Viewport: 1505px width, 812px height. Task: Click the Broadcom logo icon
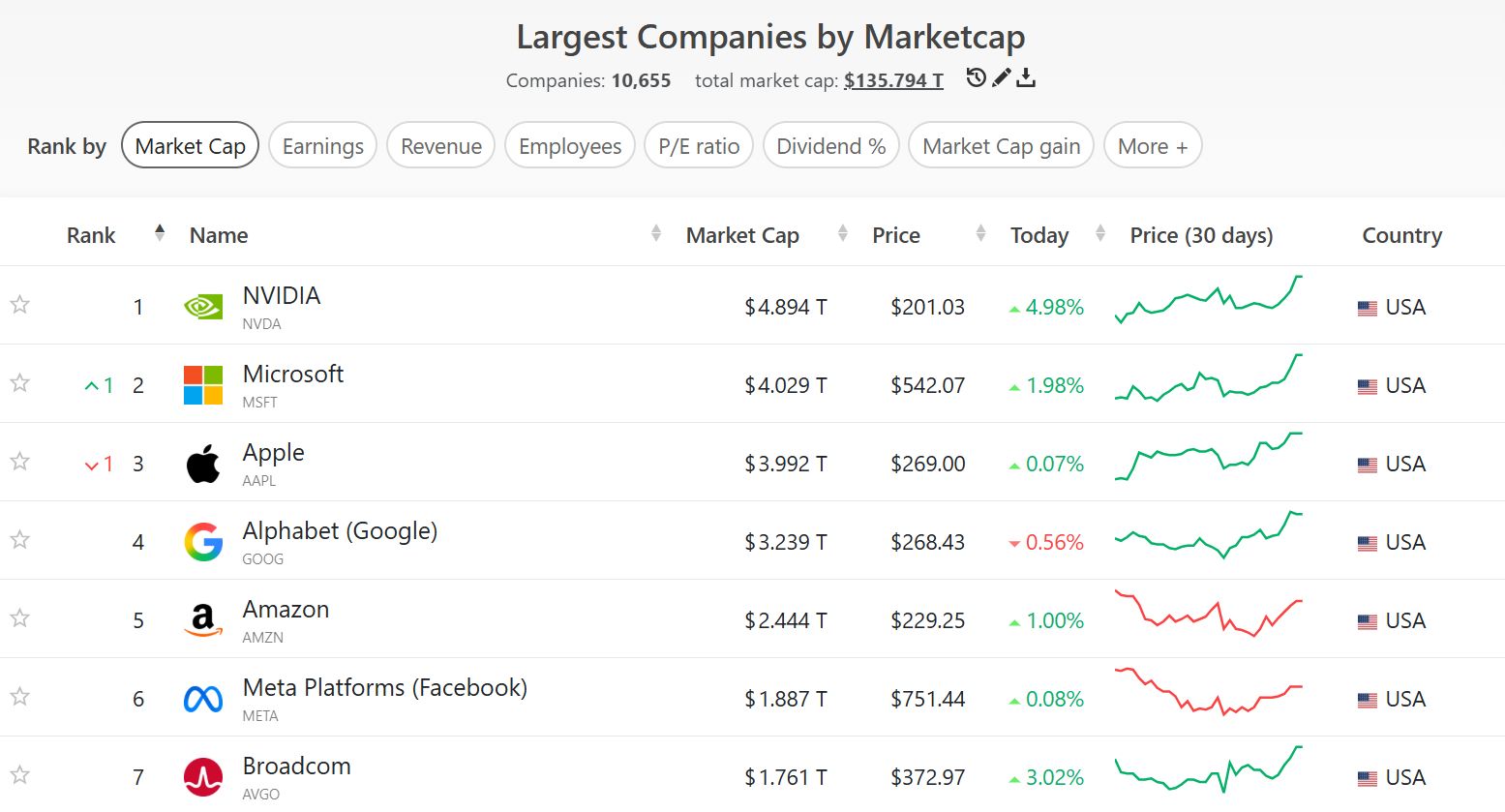tap(203, 777)
